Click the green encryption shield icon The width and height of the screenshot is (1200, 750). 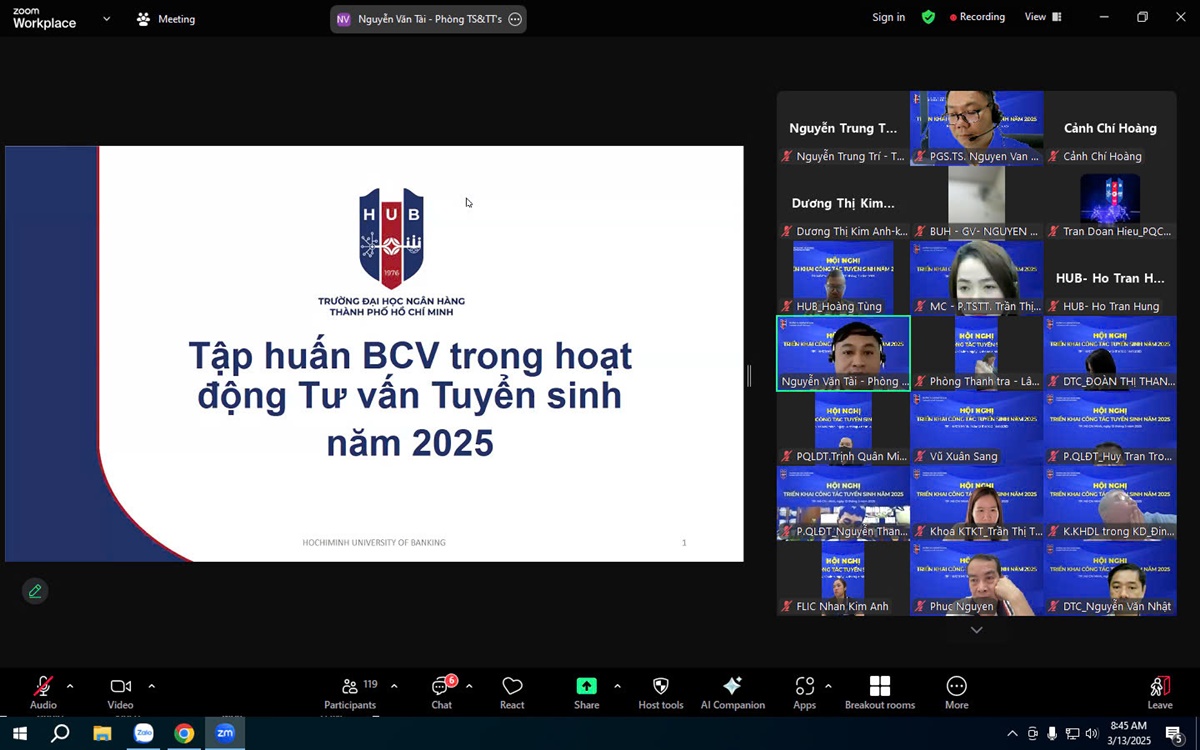click(x=929, y=17)
